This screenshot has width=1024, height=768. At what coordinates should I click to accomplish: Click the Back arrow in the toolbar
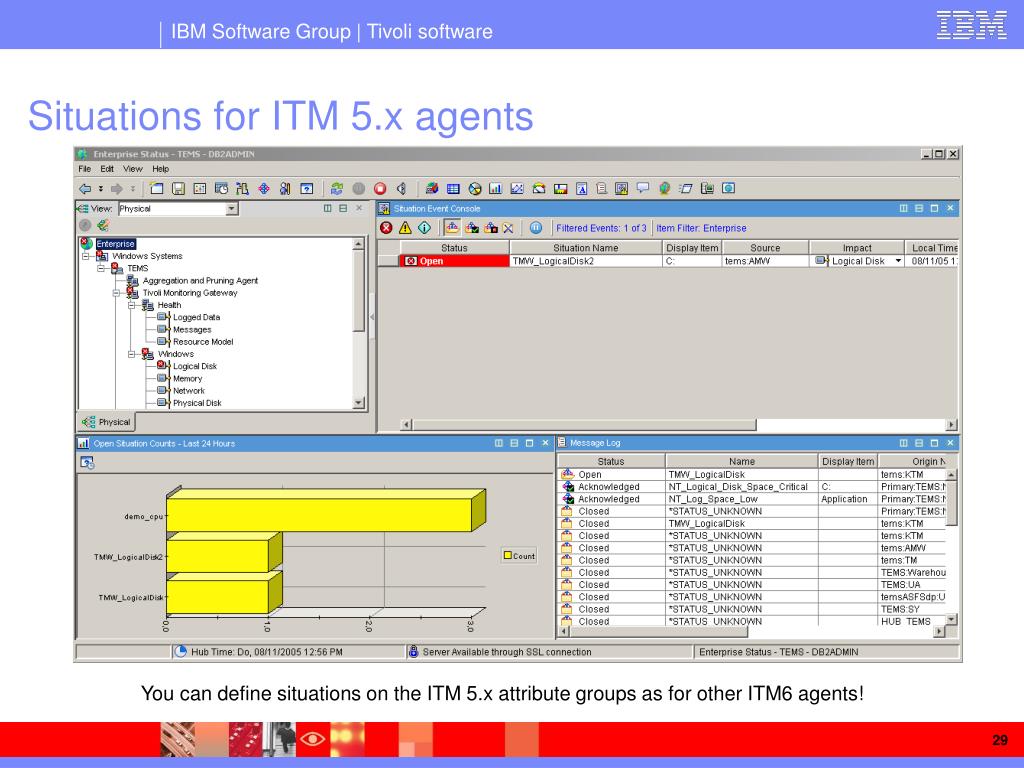pyautogui.click(x=85, y=189)
